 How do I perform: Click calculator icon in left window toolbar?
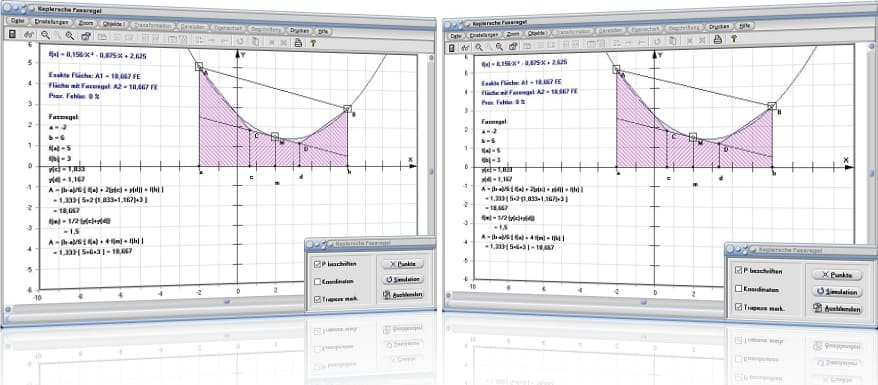point(12,34)
